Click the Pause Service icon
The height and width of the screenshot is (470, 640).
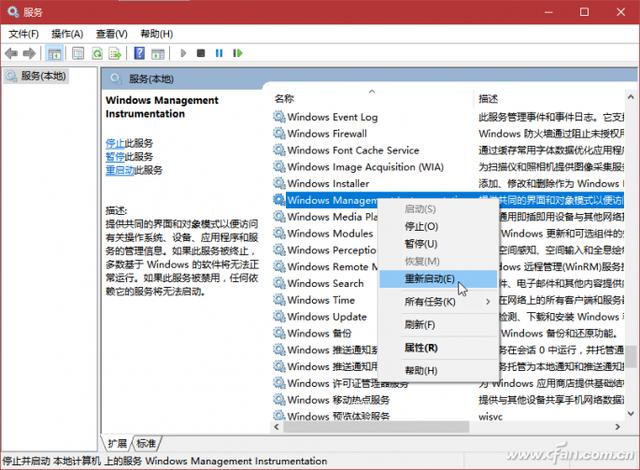219,53
